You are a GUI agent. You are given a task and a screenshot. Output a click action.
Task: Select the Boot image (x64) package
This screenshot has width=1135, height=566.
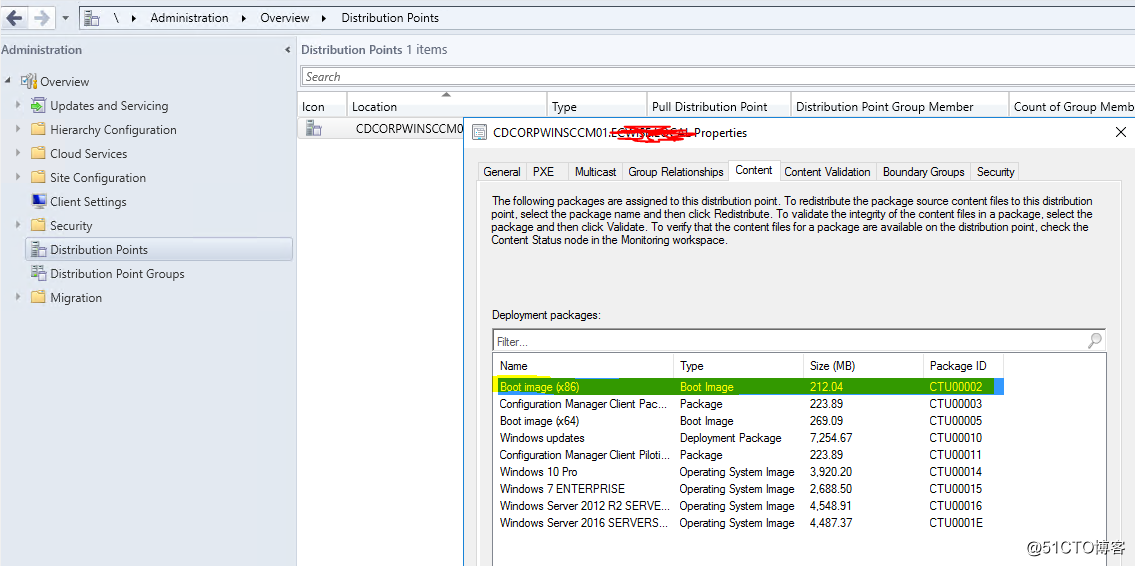tap(748, 421)
